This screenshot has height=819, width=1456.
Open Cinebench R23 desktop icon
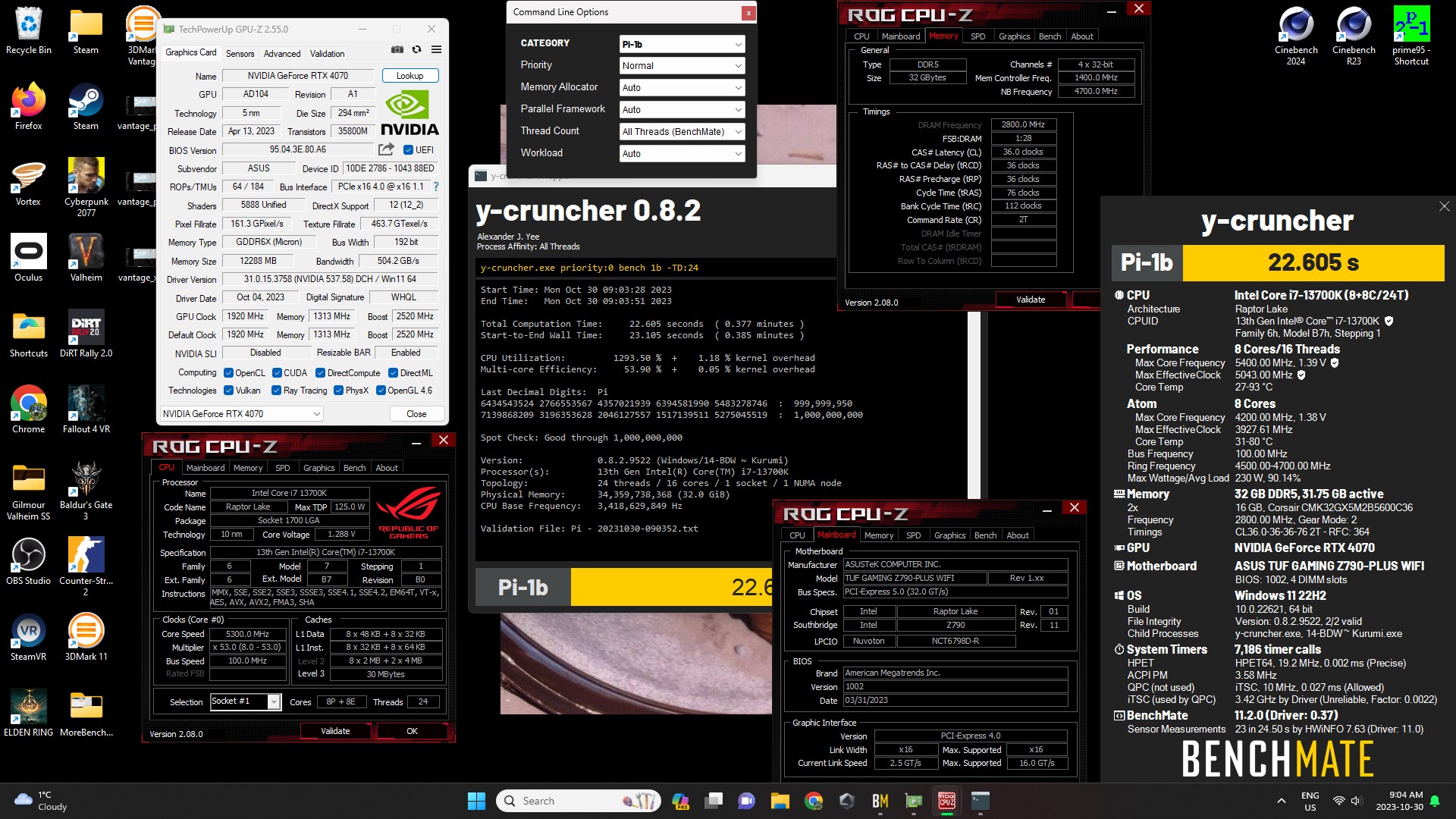point(1354,36)
